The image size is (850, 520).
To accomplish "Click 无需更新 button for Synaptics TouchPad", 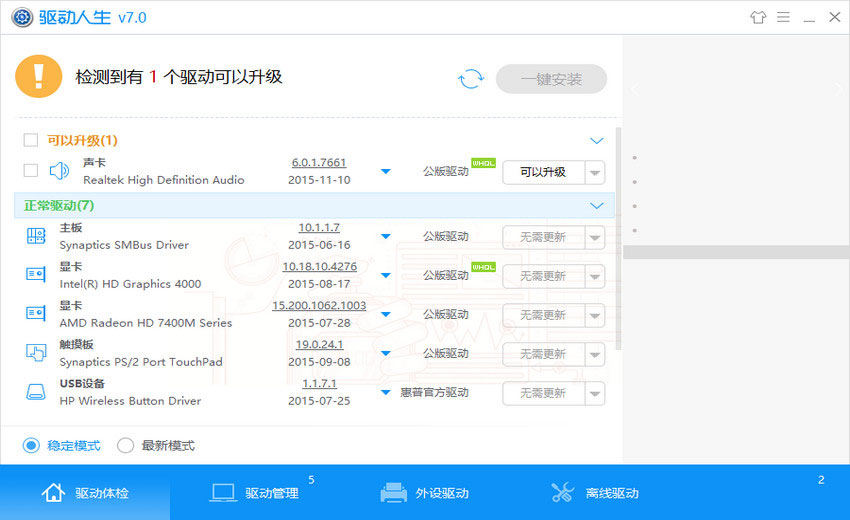I will click(x=544, y=355).
